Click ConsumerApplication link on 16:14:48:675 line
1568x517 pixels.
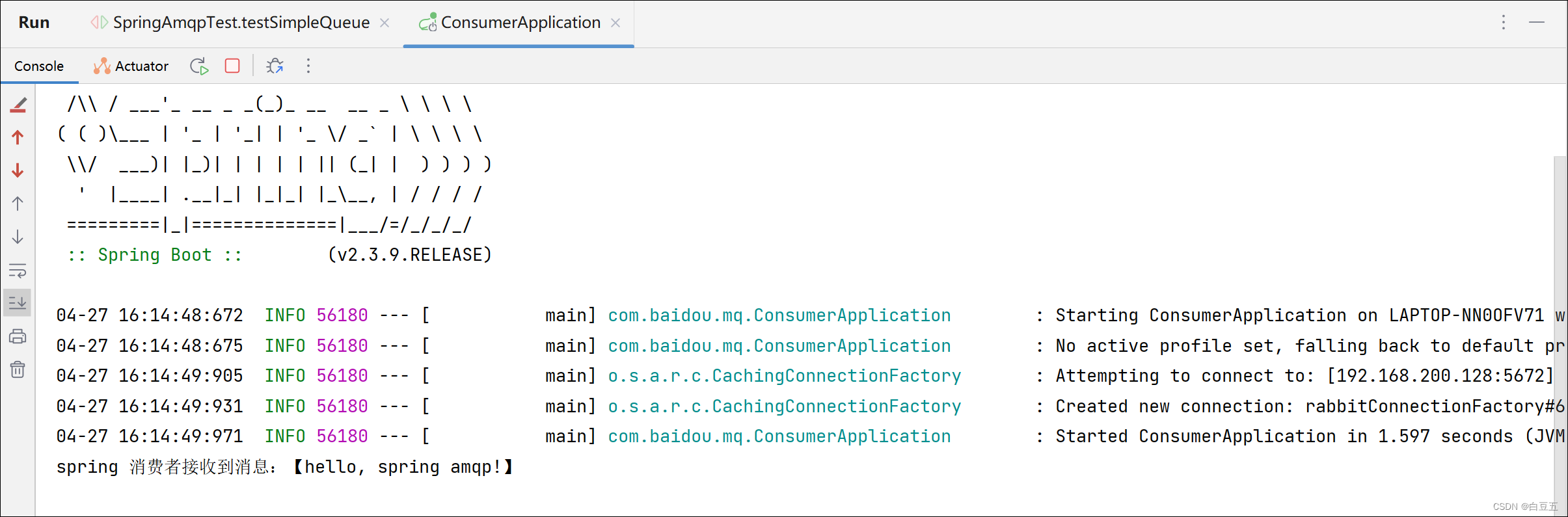[x=779, y=346]
